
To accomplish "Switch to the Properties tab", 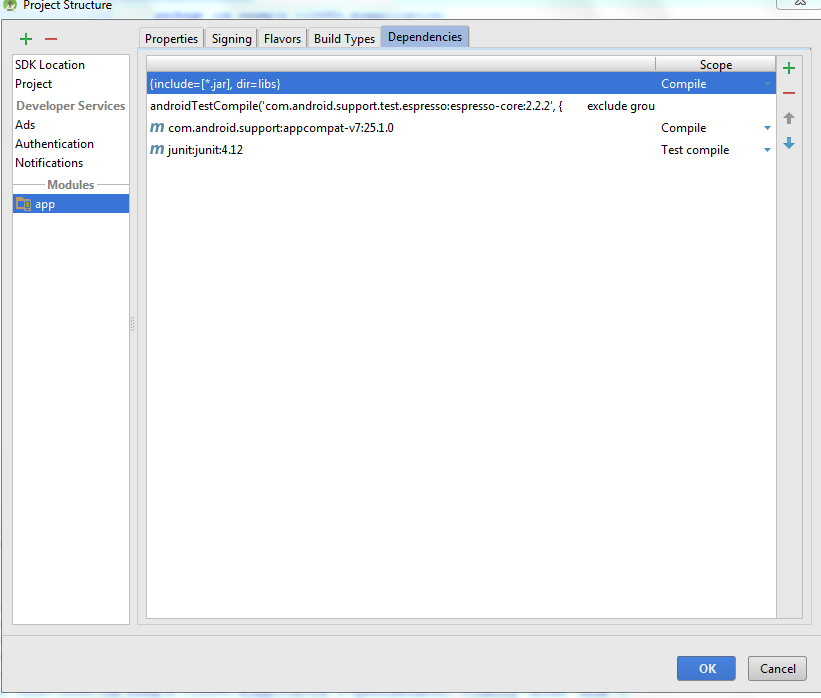I will [171, 39].
